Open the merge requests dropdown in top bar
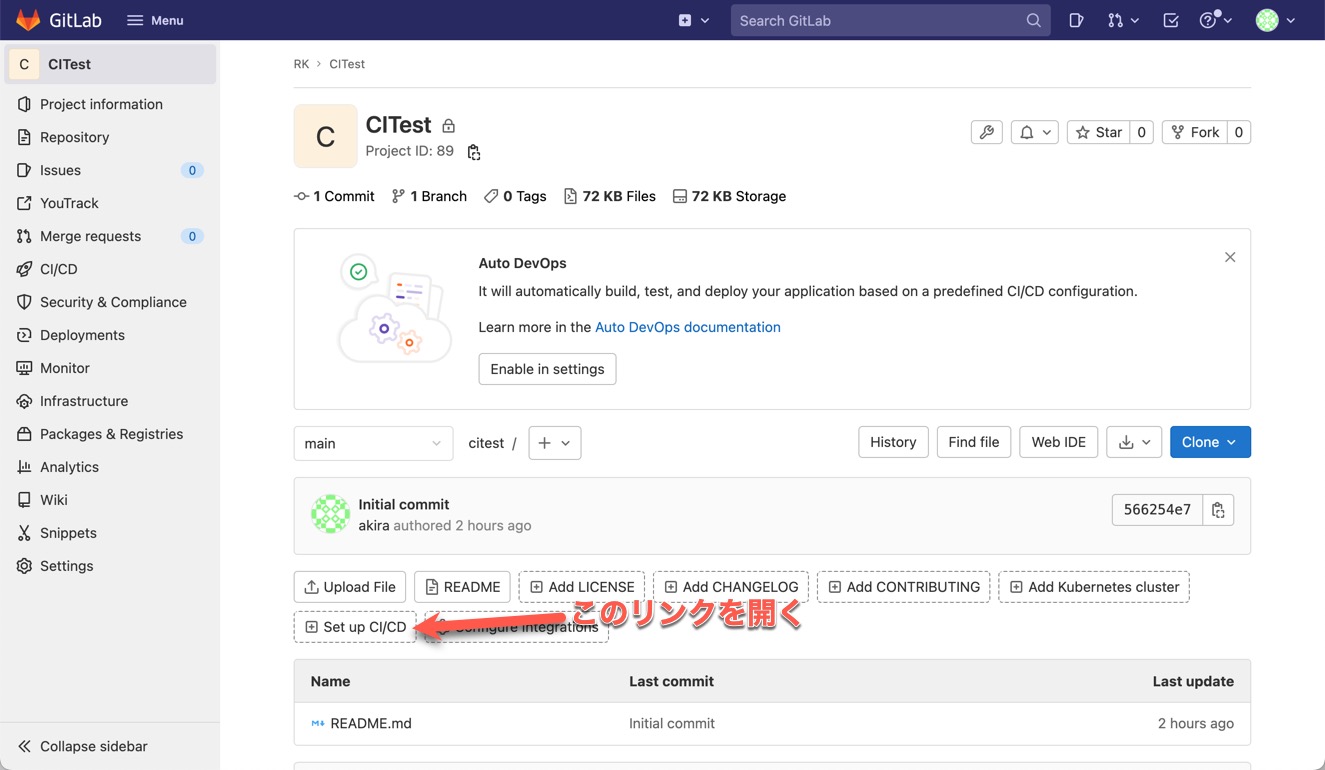 coord(1123,20)
